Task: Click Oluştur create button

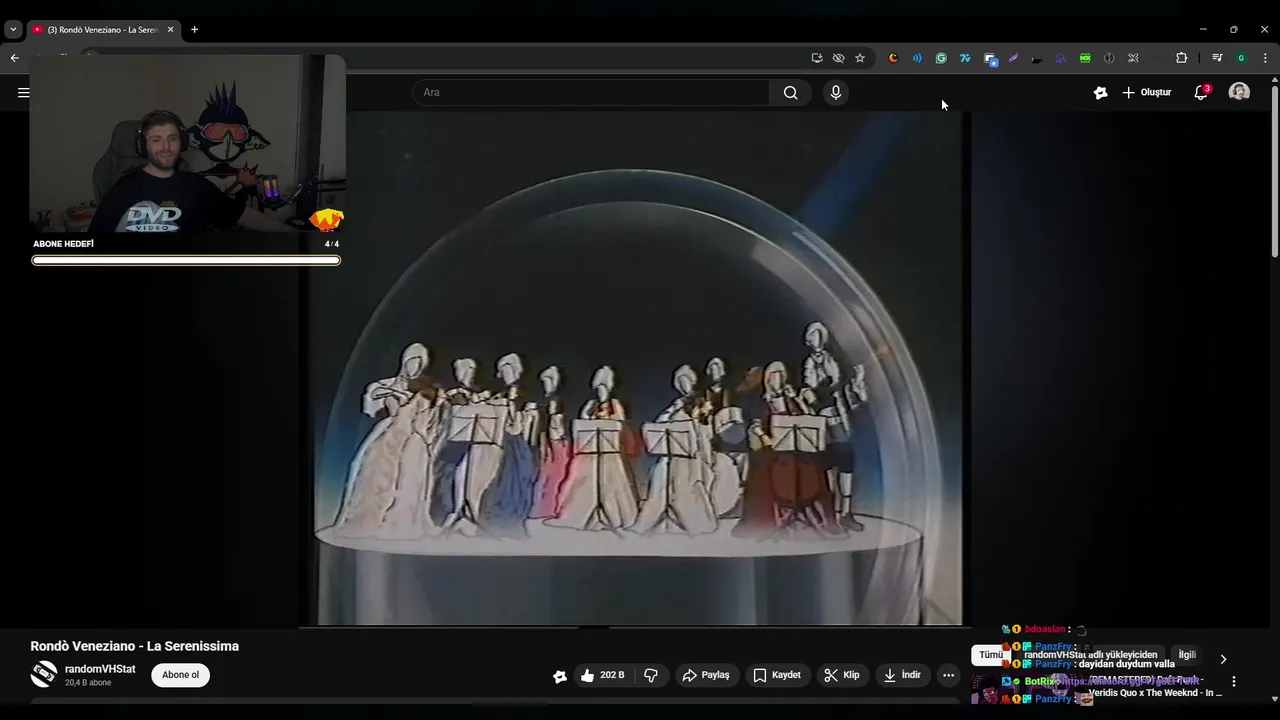Action: (1146, 92)
